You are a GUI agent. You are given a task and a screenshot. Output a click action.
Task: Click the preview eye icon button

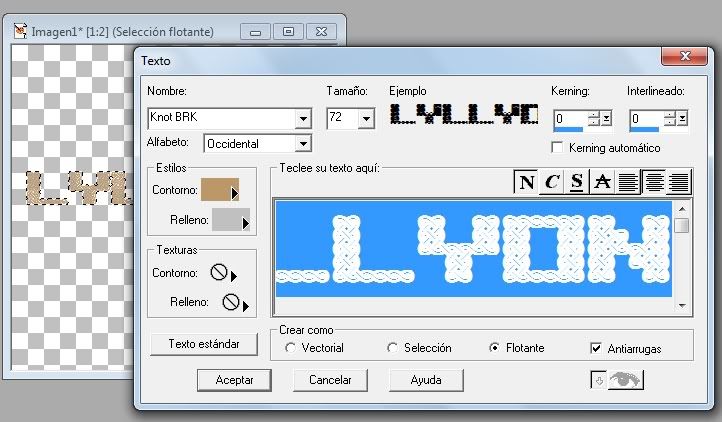tap(616, 380)
